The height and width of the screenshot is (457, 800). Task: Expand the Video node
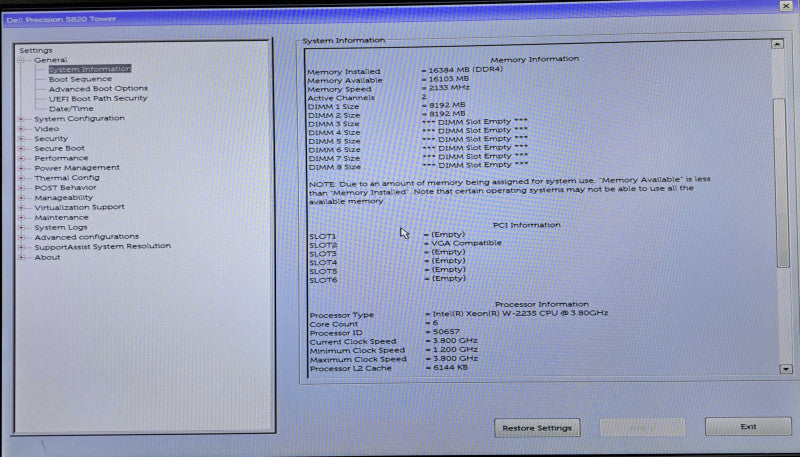21,129
